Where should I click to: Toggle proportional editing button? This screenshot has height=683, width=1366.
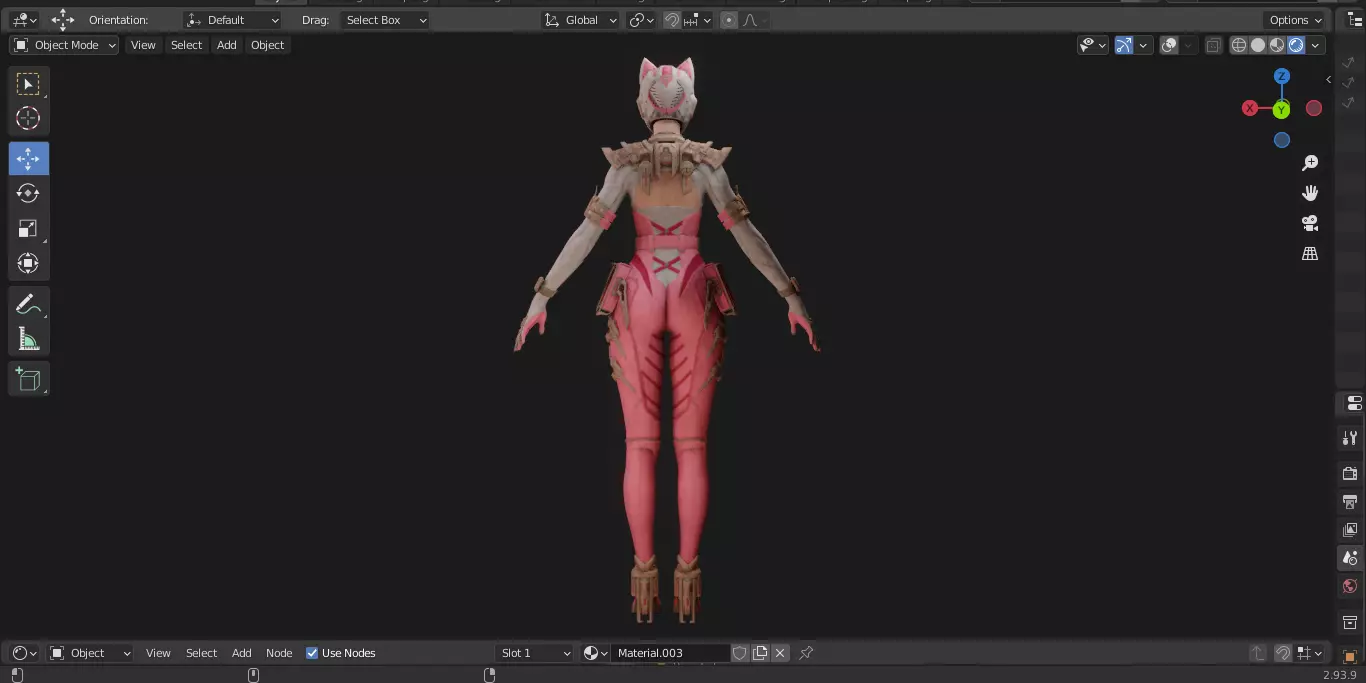pos(728,20)
